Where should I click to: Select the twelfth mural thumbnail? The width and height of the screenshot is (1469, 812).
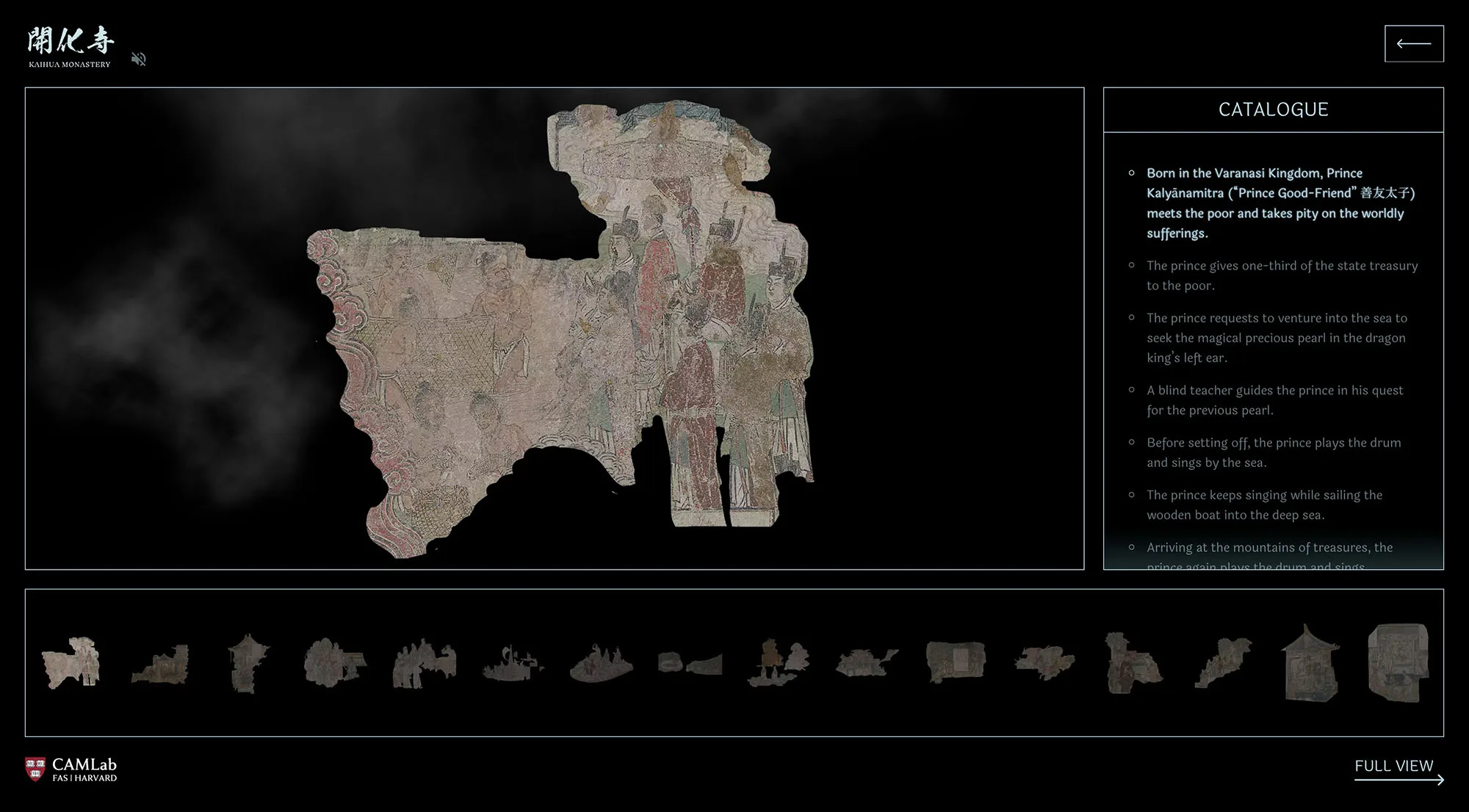click(1044, 663)
